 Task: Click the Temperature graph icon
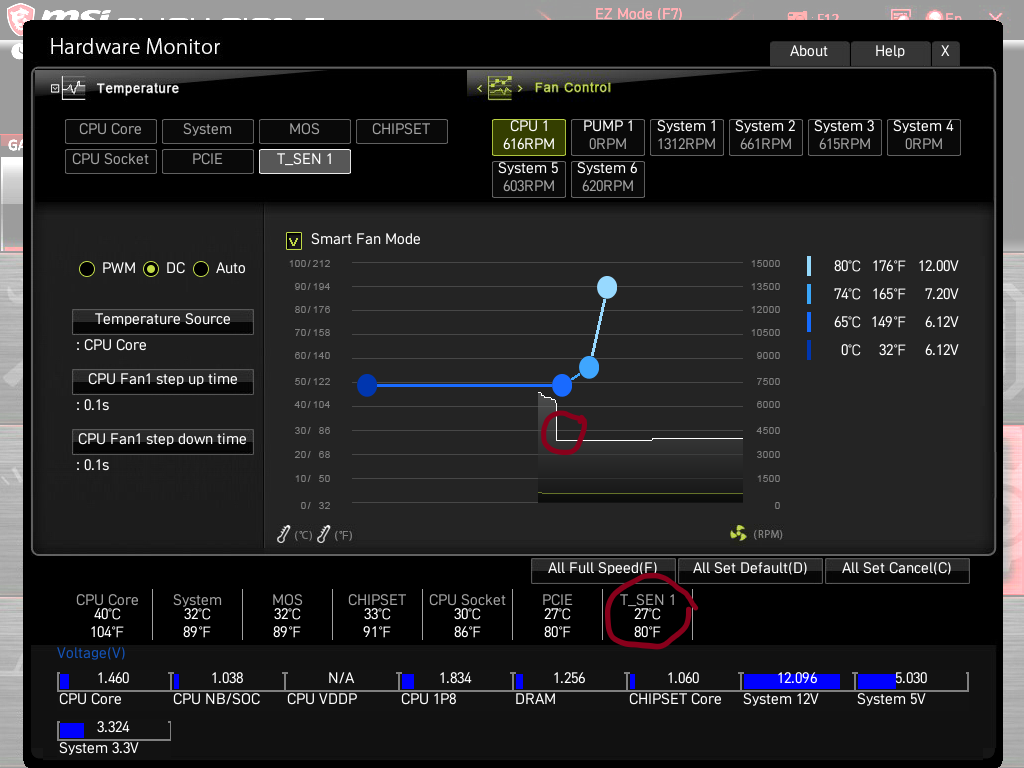point(73,88)
